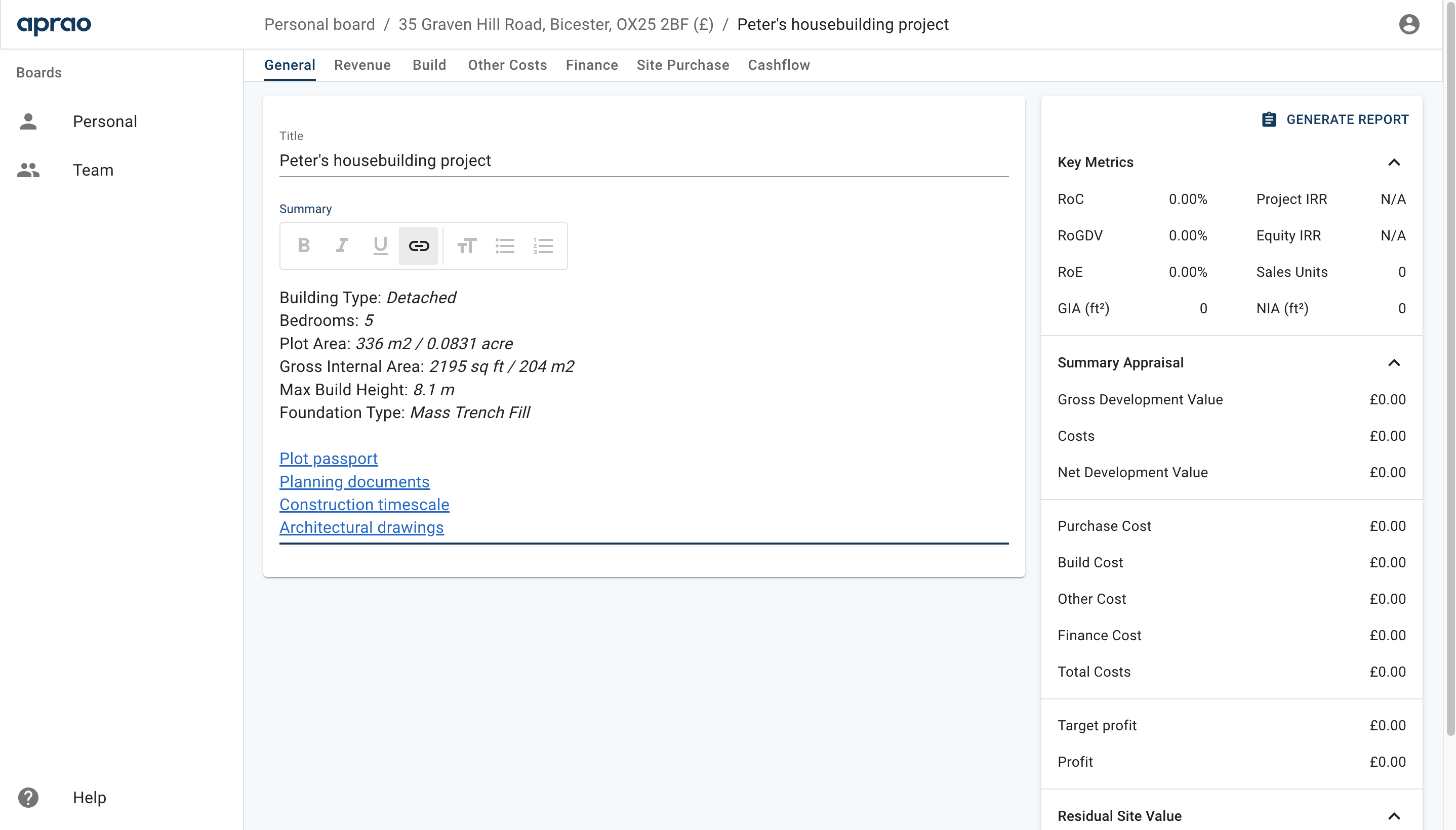Click the Foundation Type Mass Trench Fill line
Viewport: 1456px width, 830px height.
point(405,412)
